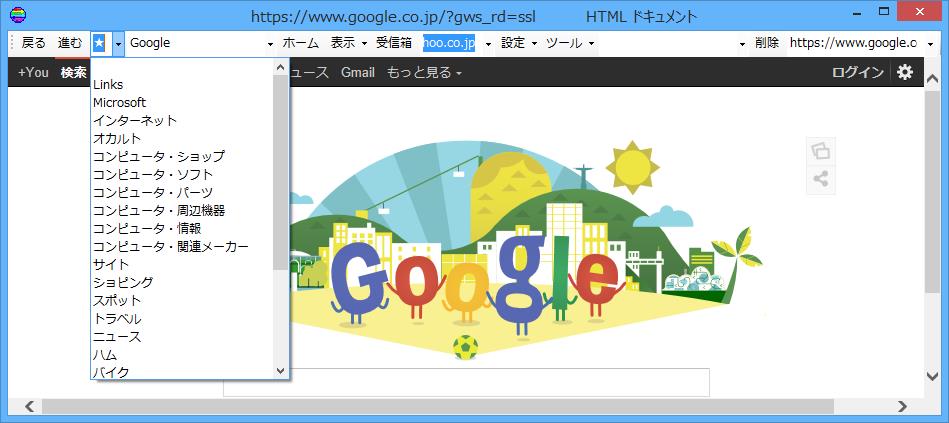949x423 pixels.
Task: Select ハム in favorites list
Action: click(105, 355)
